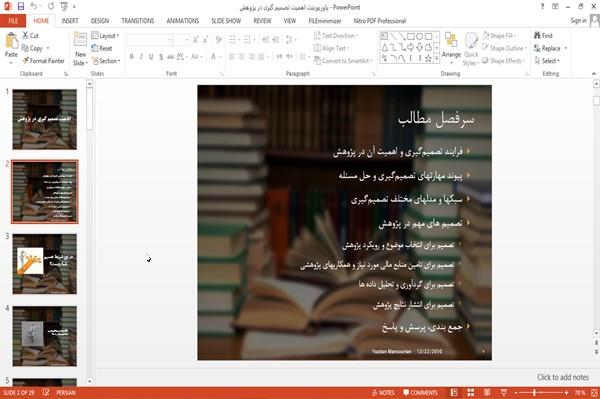Switch to the INSERT tab
The height and width of the screenshot is (399, 600).
(70, 21)
